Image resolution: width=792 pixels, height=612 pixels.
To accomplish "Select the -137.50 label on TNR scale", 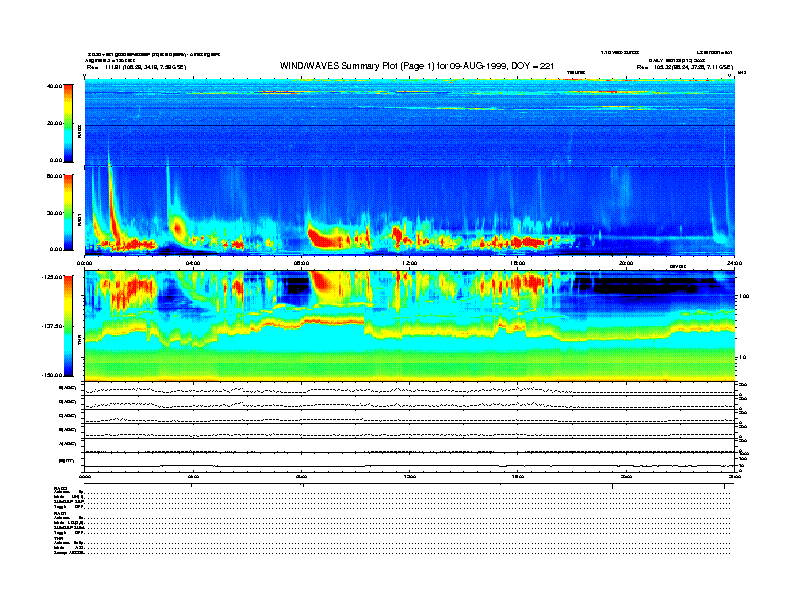I will pos(52,326).
